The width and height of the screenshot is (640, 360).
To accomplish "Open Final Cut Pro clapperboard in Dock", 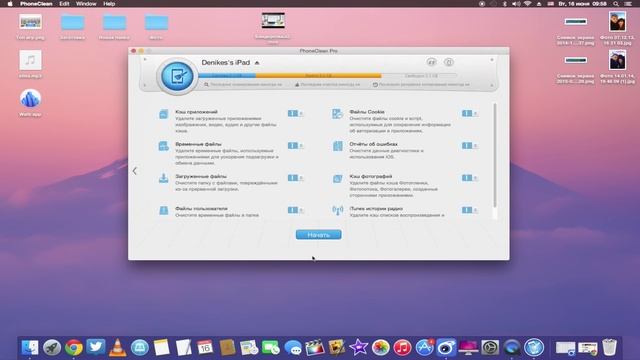I will (315, 347).
